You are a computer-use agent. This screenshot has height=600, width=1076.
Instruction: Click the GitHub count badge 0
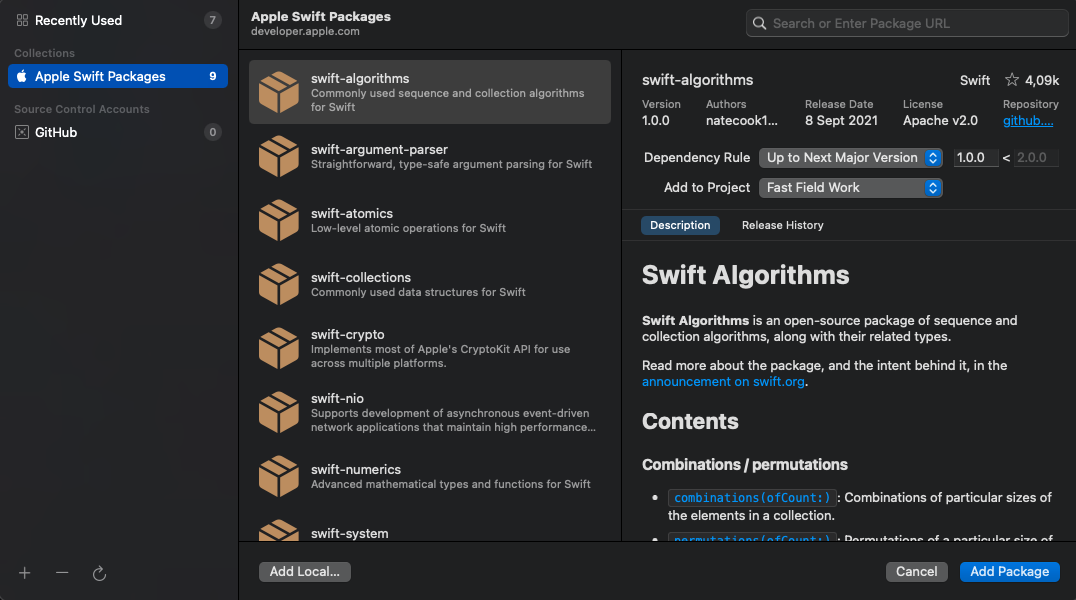click(213, 132)
